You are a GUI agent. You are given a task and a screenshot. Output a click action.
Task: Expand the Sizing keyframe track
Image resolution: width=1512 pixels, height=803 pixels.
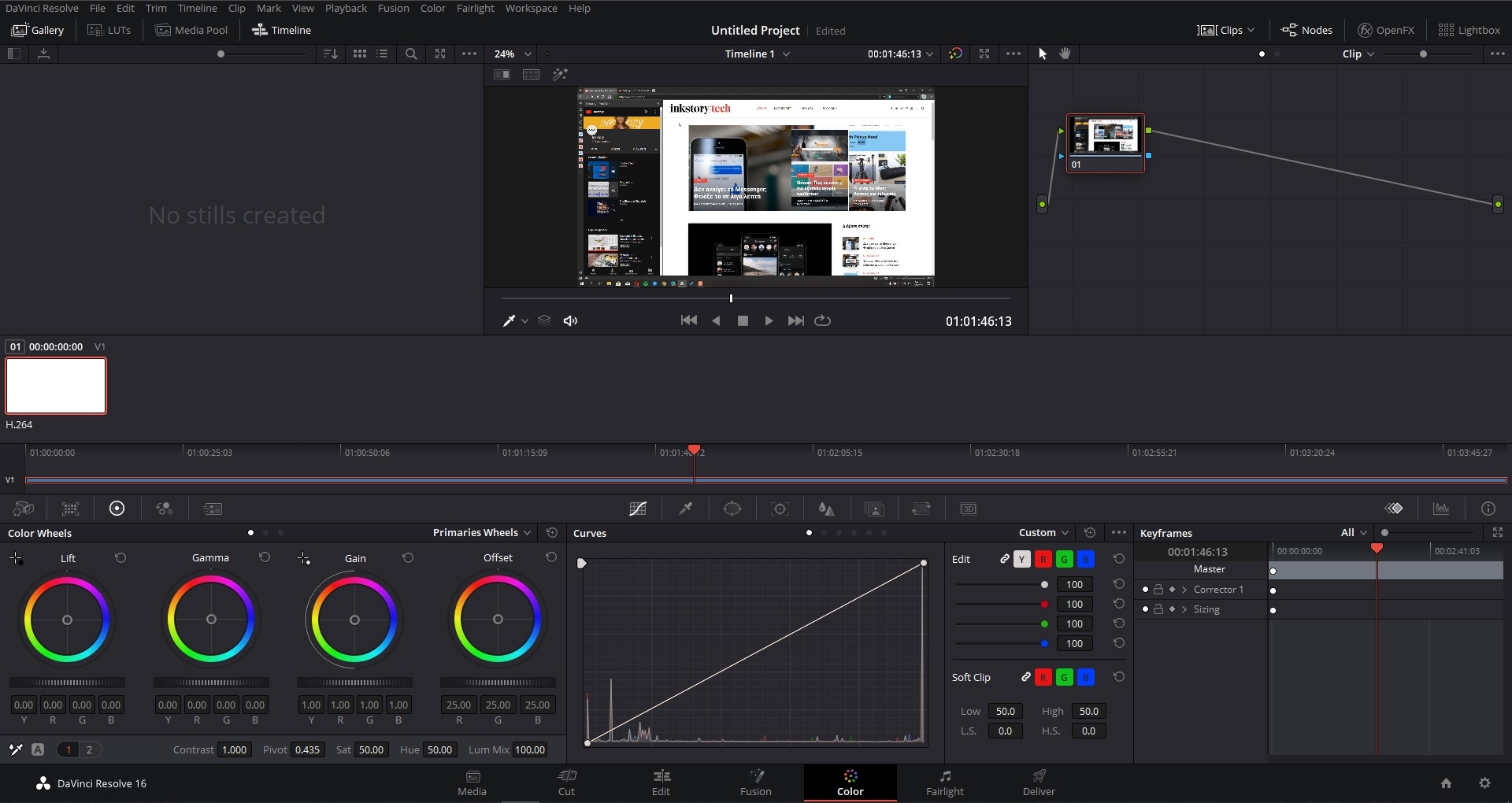tap(1184, 609)
